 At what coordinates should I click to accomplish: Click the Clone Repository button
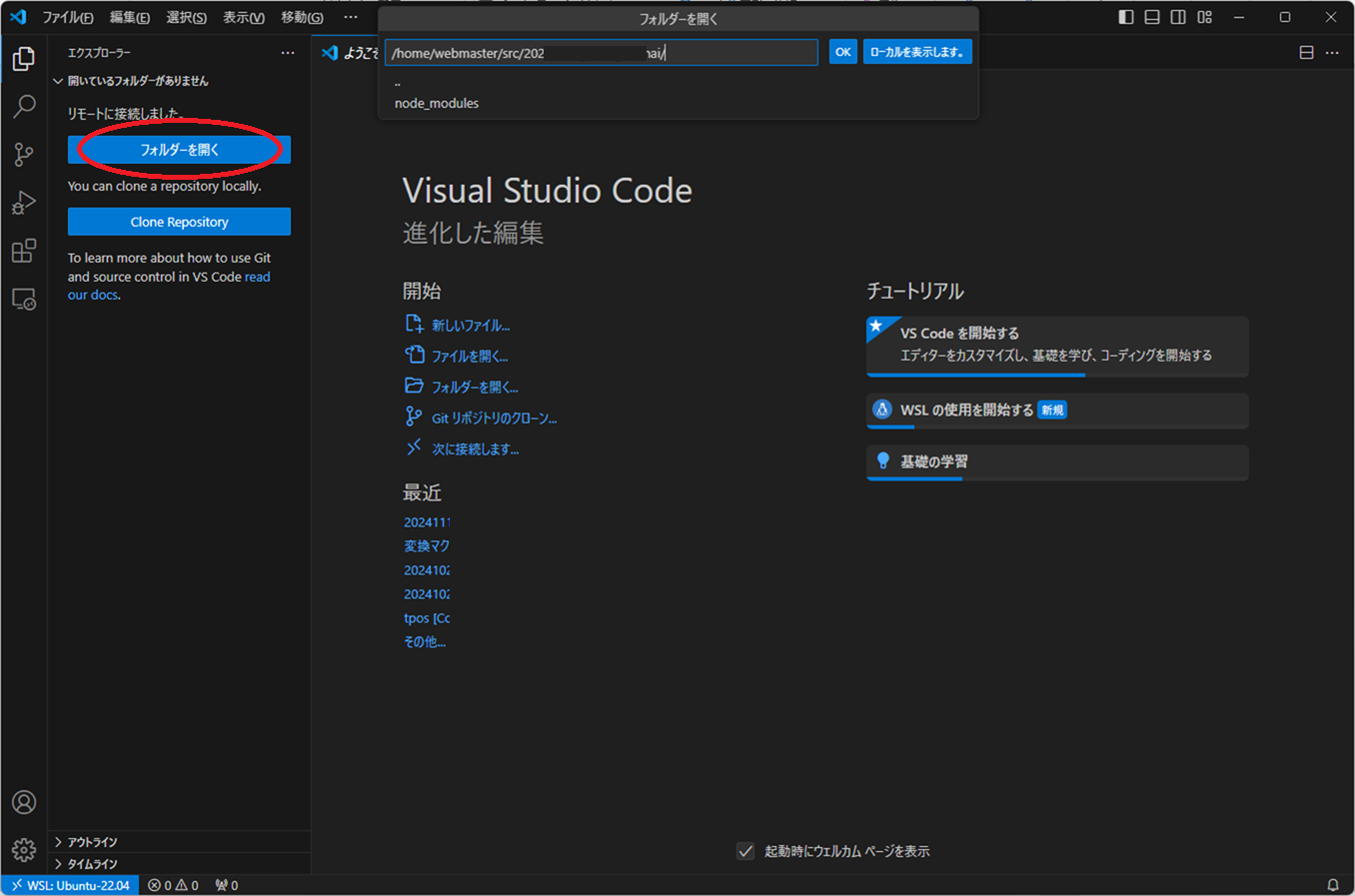pos(179,222)
